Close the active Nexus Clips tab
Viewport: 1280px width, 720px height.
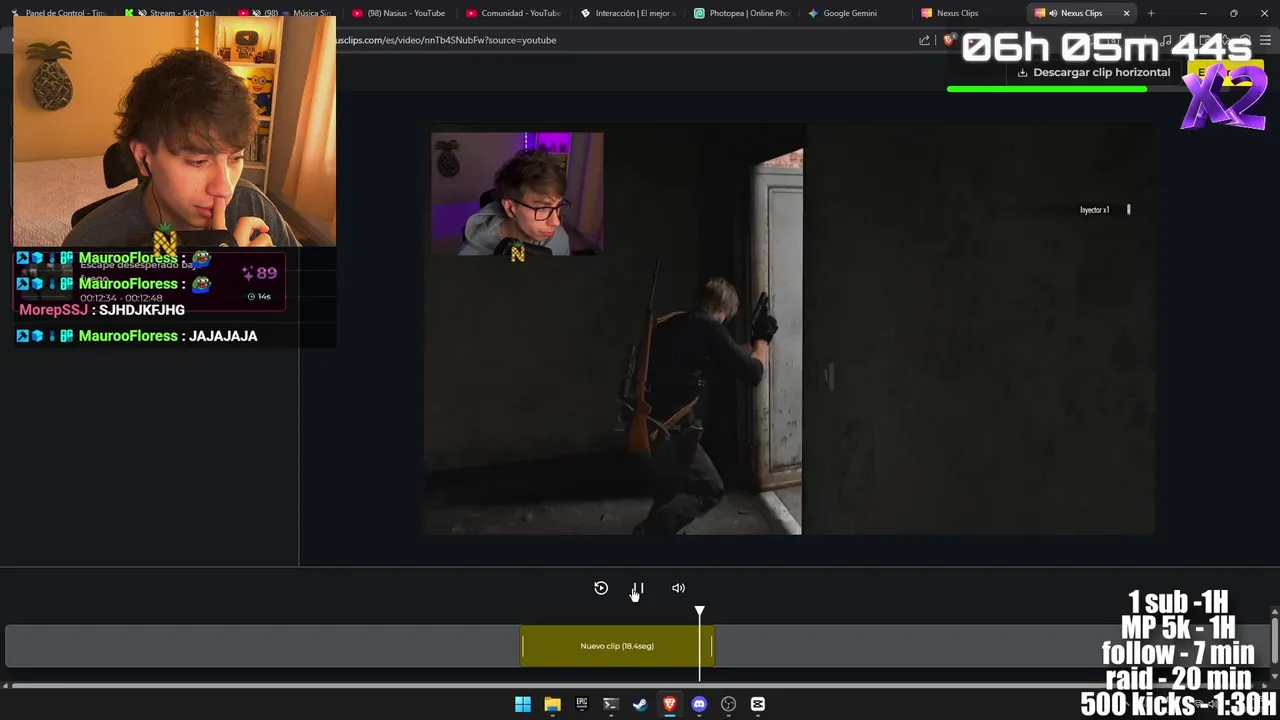1126,13
